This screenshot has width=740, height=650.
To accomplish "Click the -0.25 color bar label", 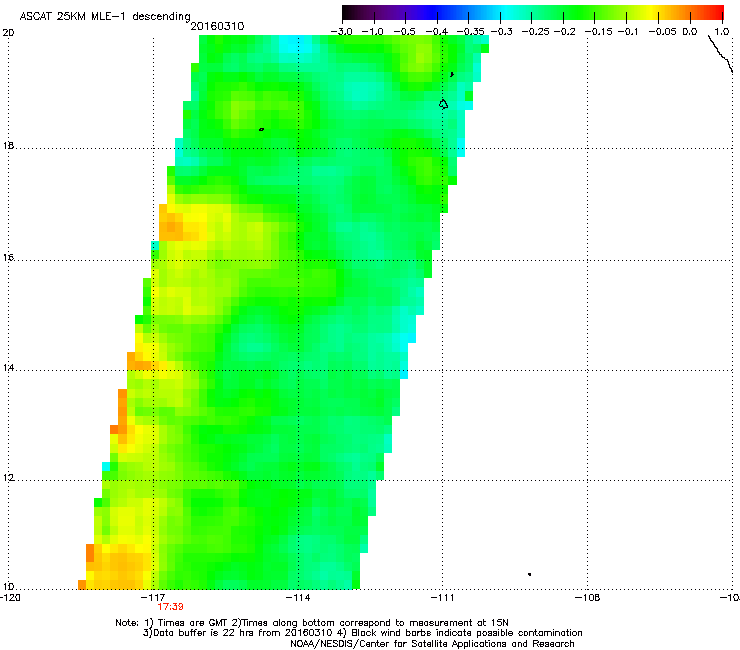I will click(535, 32).
